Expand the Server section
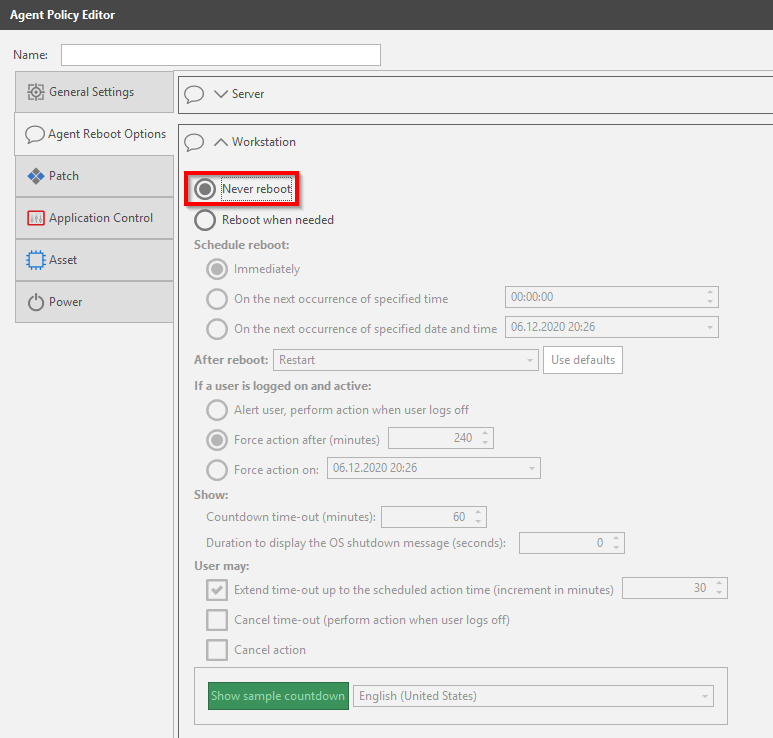 pos(221,94)
